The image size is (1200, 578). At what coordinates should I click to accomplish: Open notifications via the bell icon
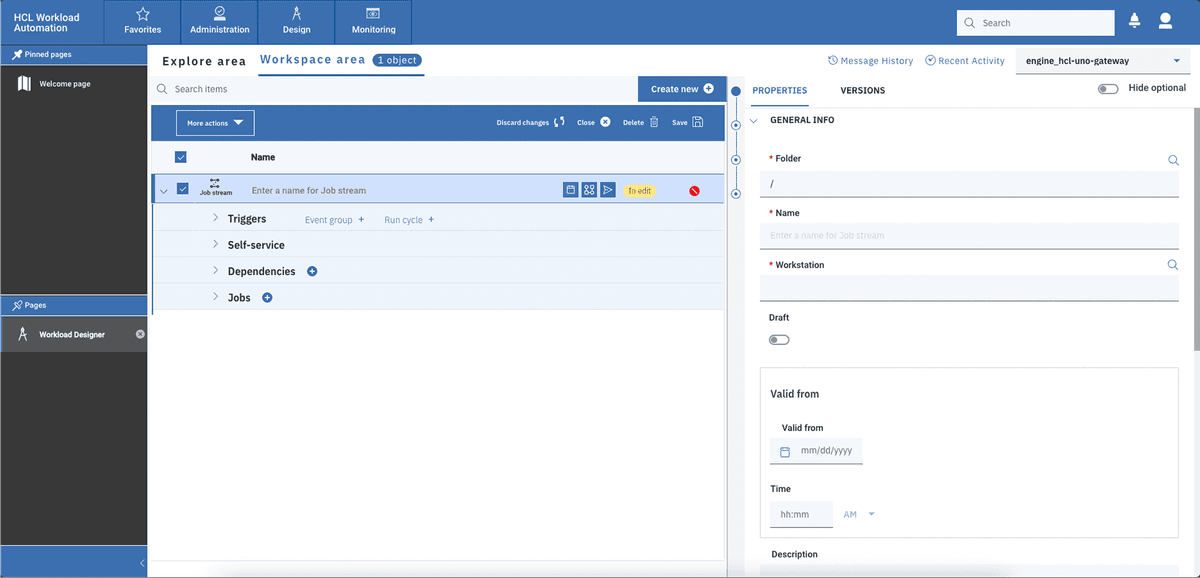click(x=1134, y=18)
